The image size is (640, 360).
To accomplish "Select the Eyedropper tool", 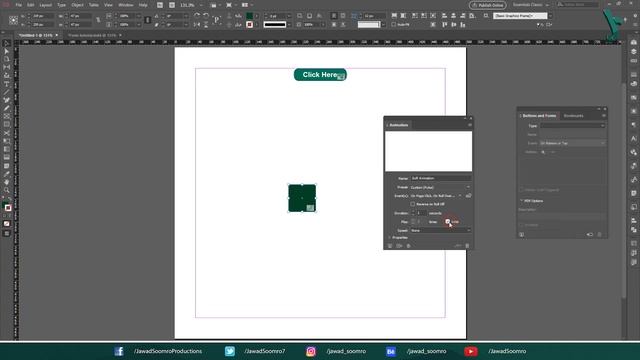I will [x=7, y=174].
